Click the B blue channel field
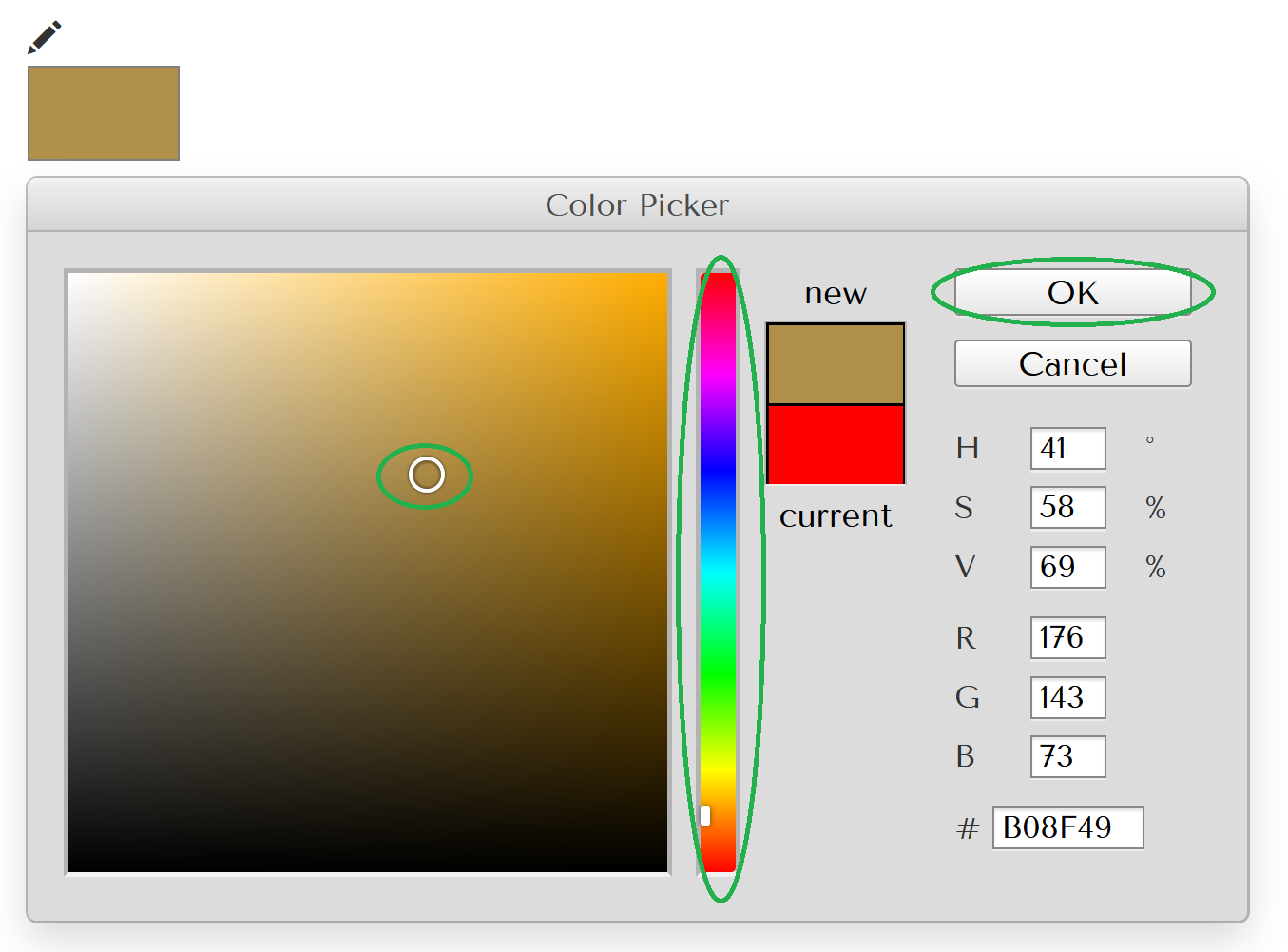 [x=1067, y=757]
